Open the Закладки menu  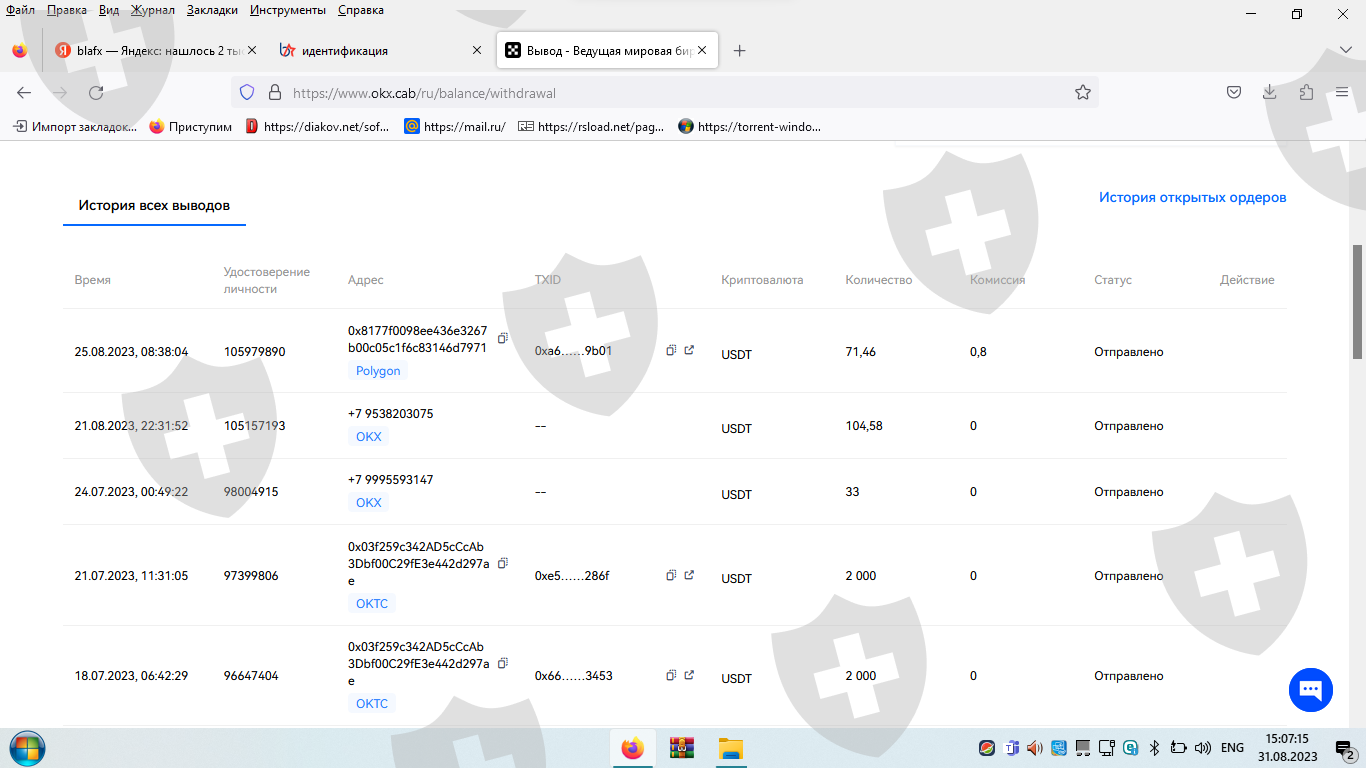click(212, 10)
